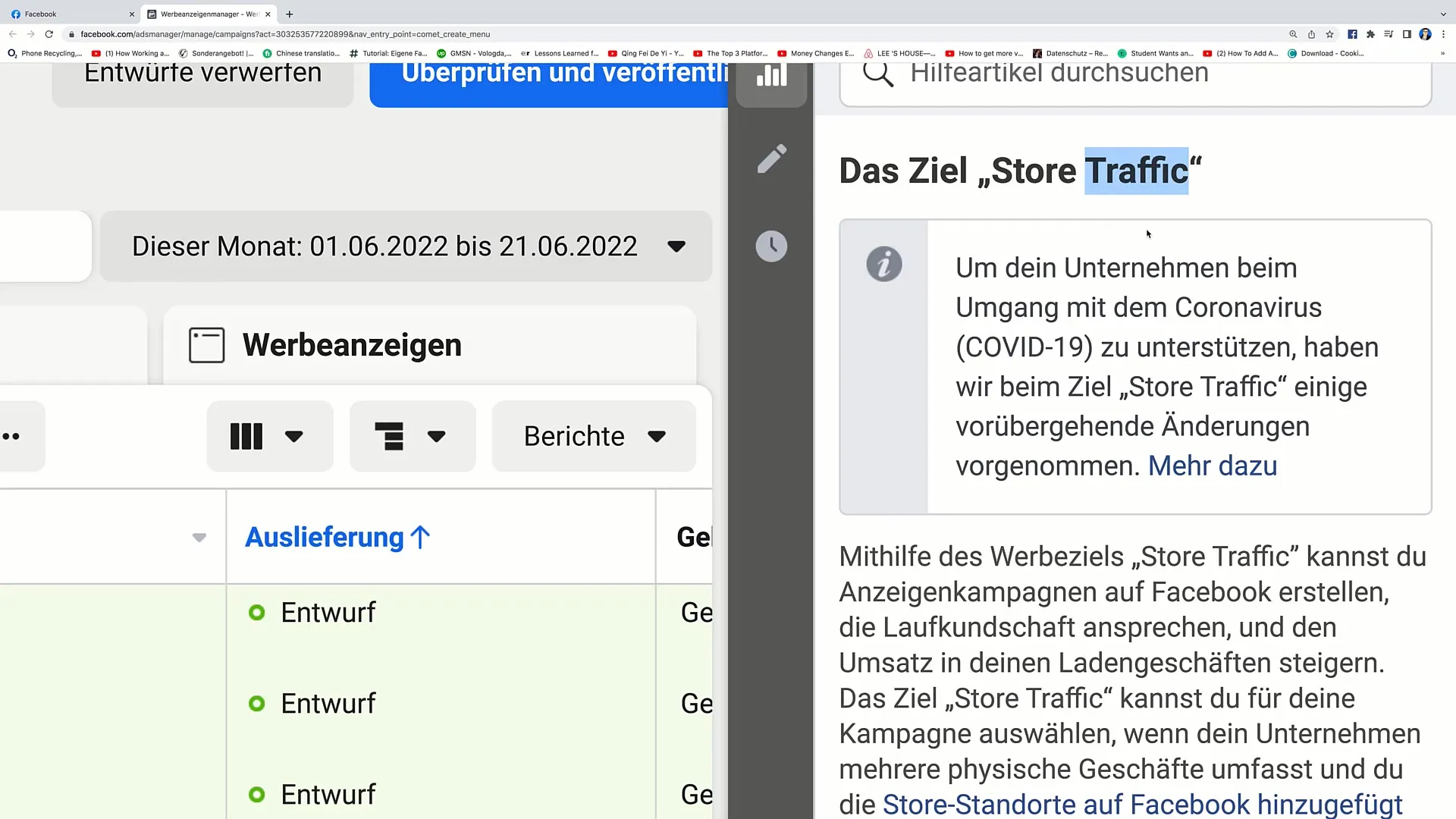1456x819 pixels.
Task: Show more bookmarks chevron
Action: [x=1442, y=54]
